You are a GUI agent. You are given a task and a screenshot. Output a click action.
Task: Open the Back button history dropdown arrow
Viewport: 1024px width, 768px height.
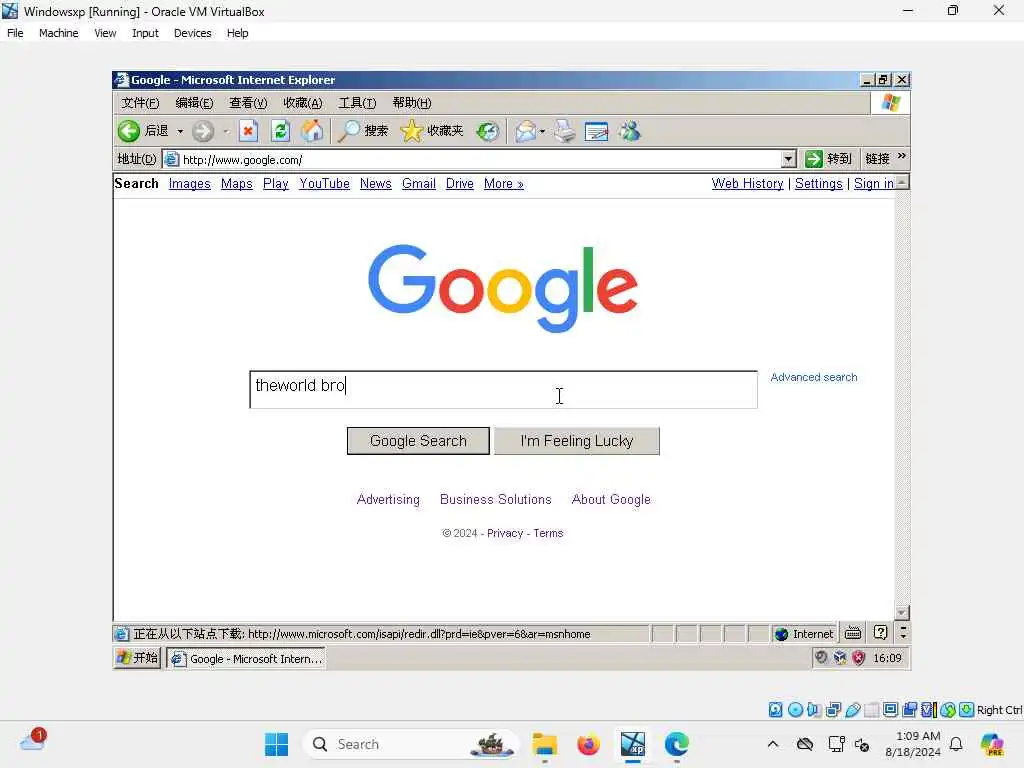click(180, 131)
